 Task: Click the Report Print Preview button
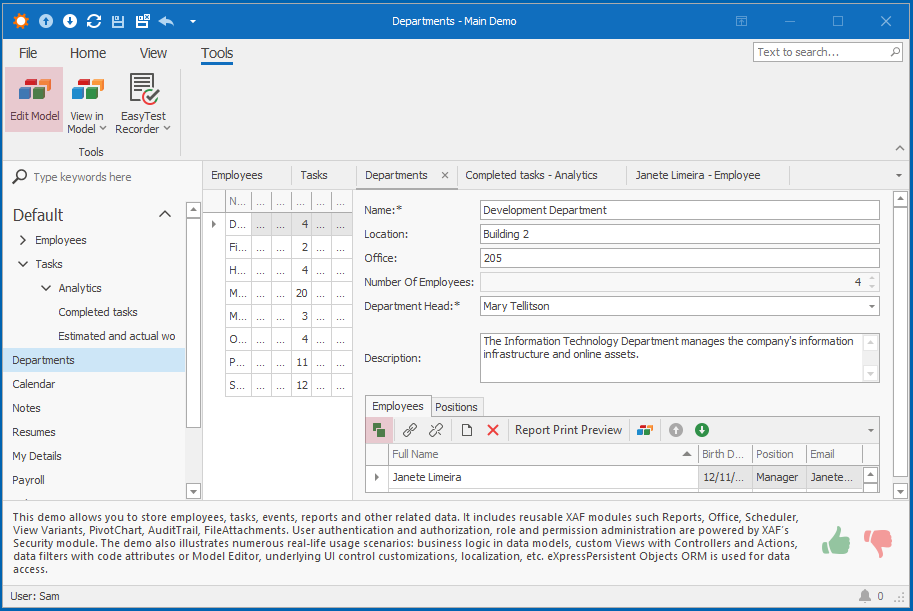pos(568,430)
